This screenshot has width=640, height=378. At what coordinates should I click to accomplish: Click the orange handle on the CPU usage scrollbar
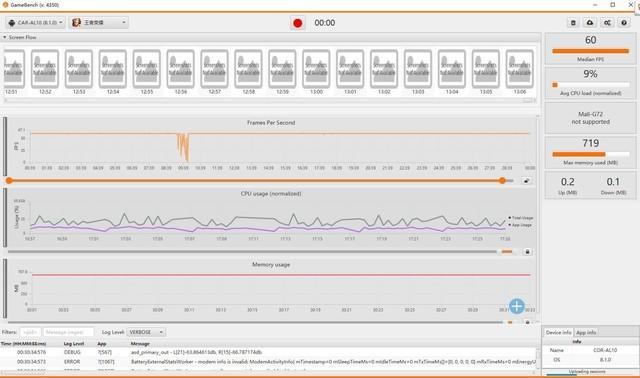click(x=507, y=252)
